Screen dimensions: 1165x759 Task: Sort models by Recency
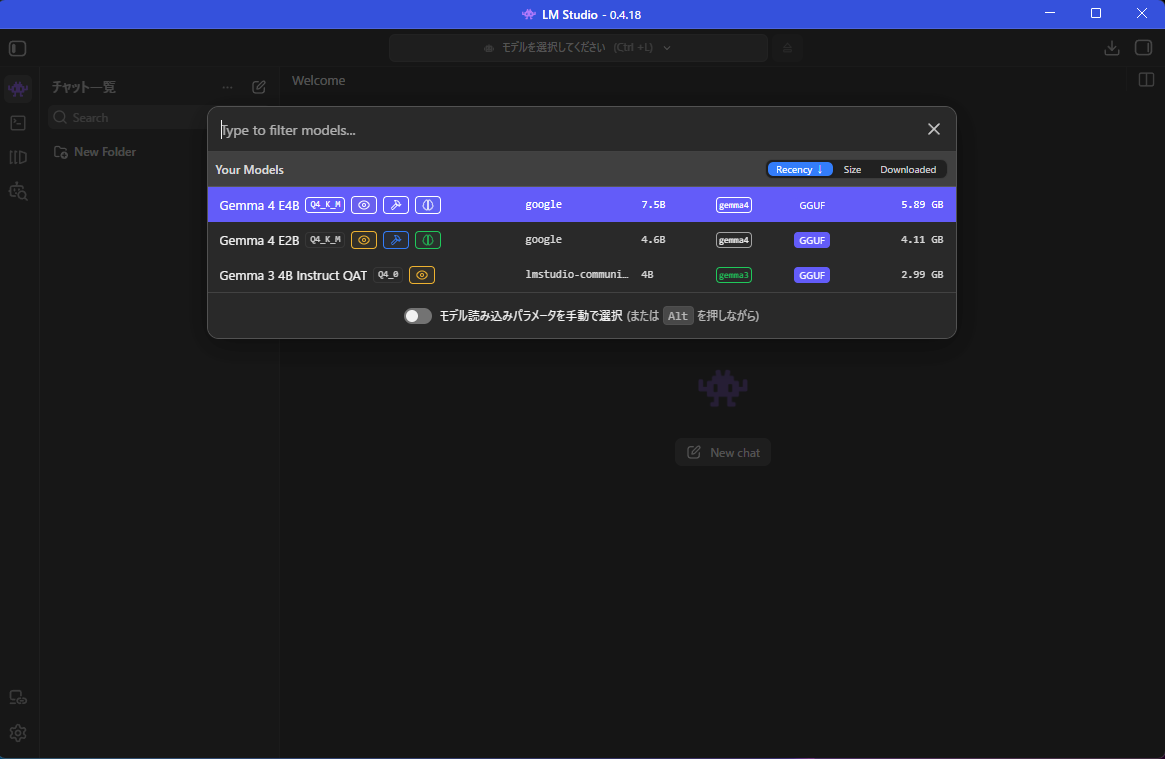[x=799, y=169]
